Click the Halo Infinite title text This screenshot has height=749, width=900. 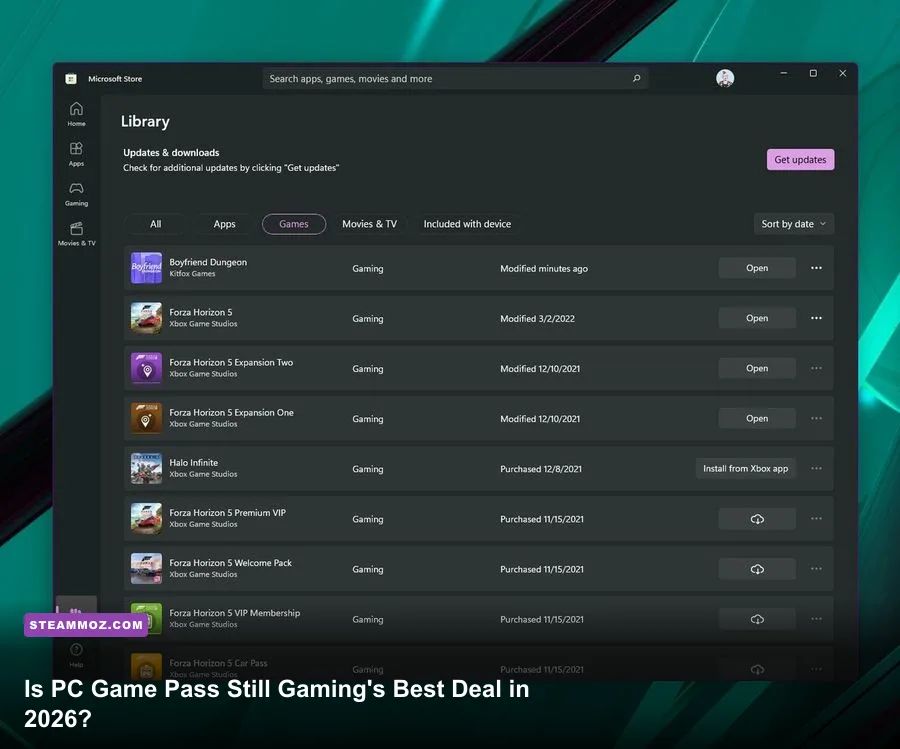point(193,463)
